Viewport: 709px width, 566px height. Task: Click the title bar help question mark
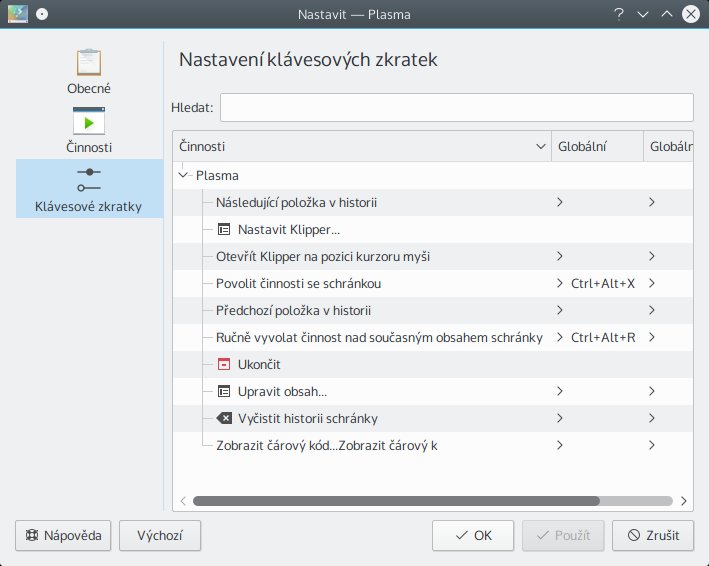coord(619,15)
